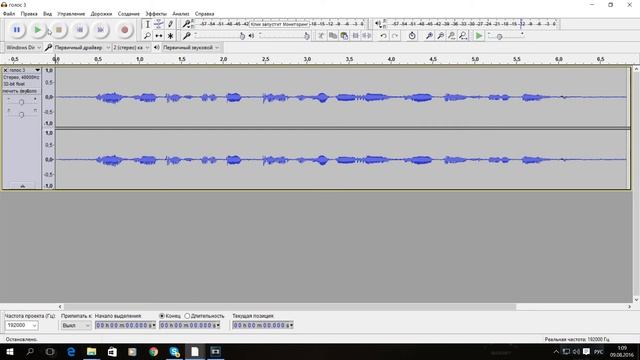Start recording with the red Record button
The height and width of the screenshot is (360, 640).
[x=124, y=30]
